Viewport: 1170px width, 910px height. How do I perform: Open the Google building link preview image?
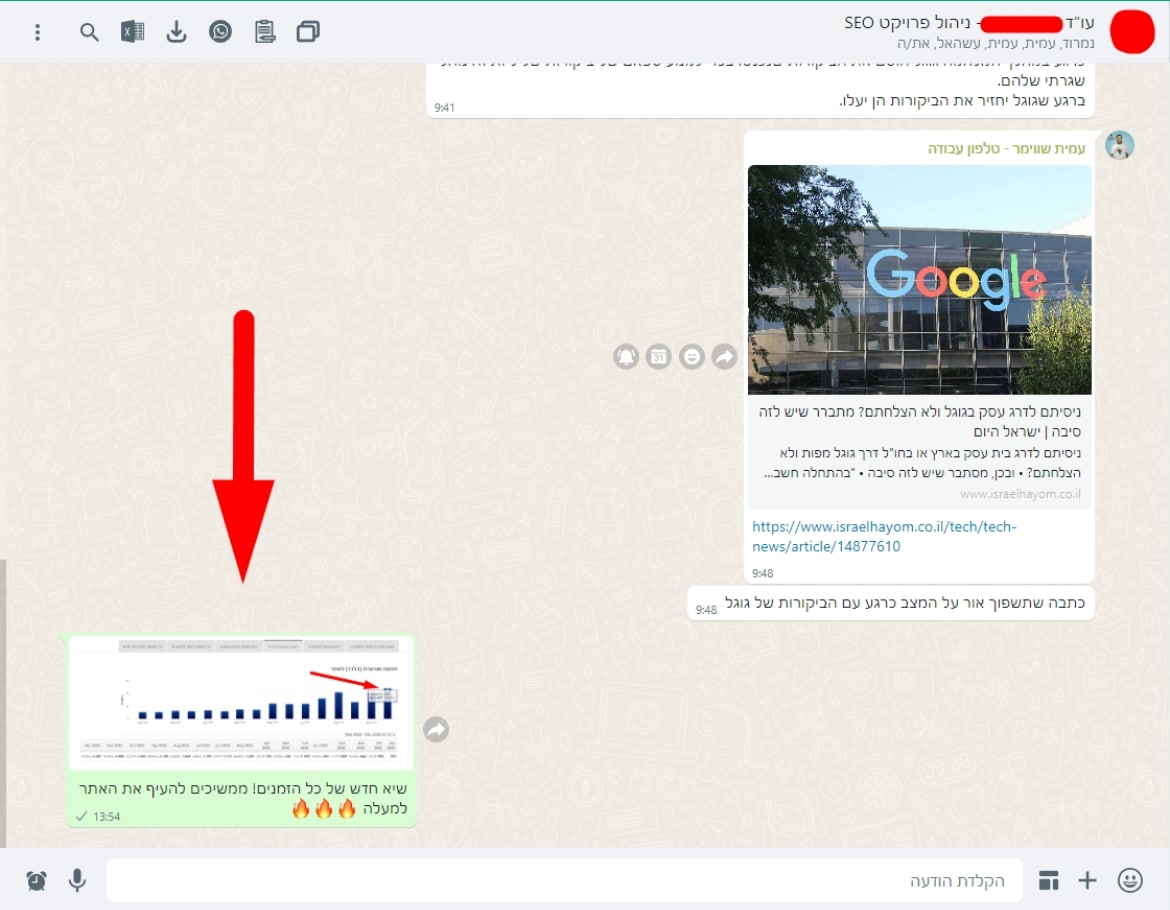[919, 280]
